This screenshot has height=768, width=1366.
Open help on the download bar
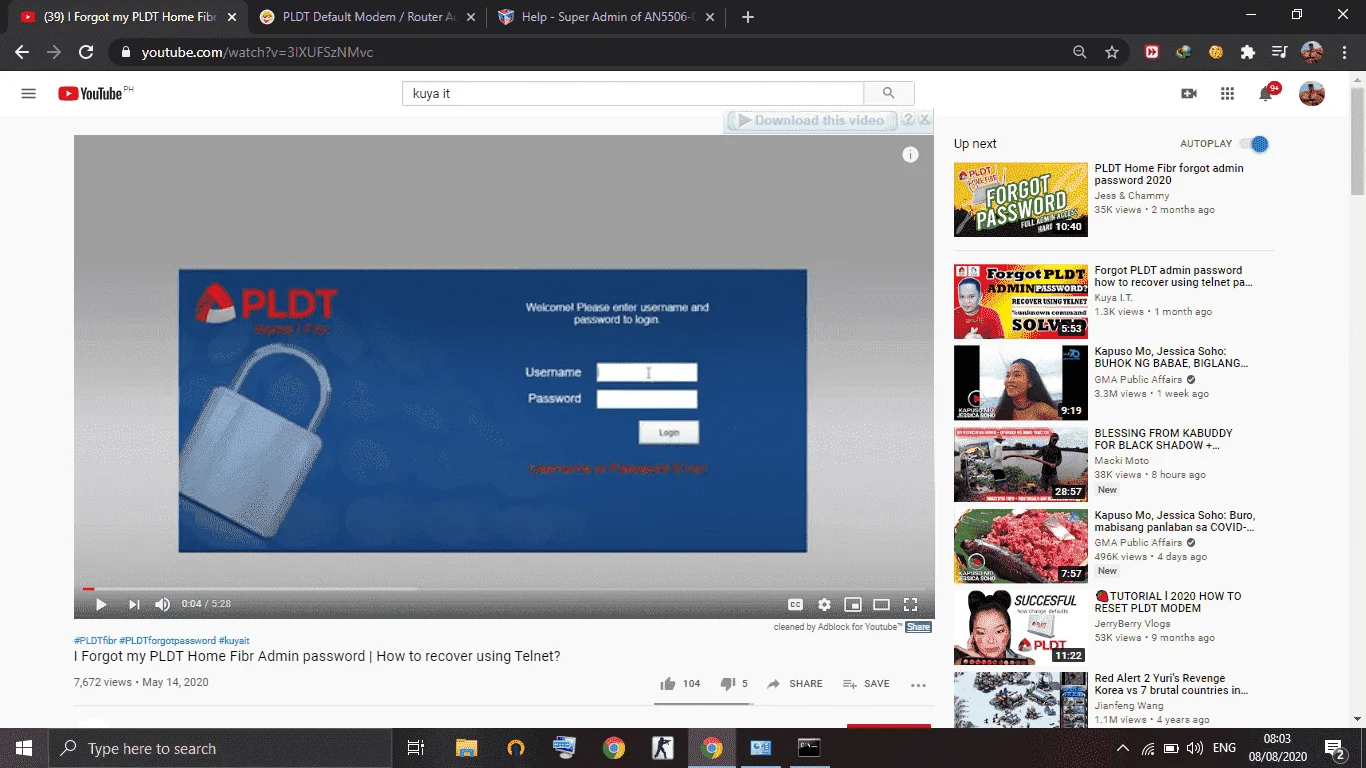pos(908,119)
